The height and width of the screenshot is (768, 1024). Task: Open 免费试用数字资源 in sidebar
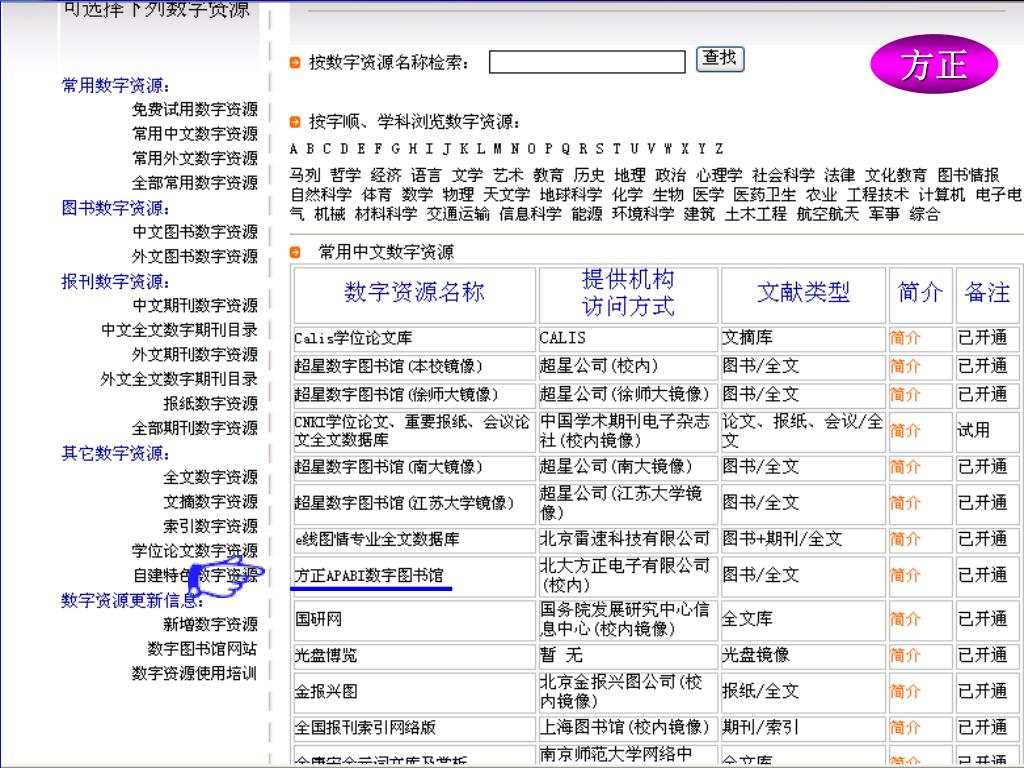(x=195, y=109)
